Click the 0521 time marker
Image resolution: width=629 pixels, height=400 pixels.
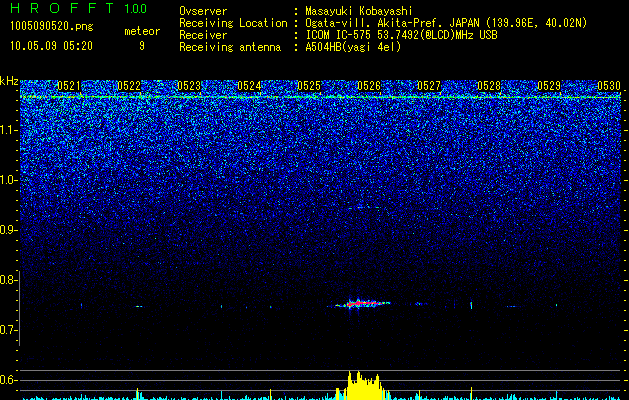coord(69,86)
